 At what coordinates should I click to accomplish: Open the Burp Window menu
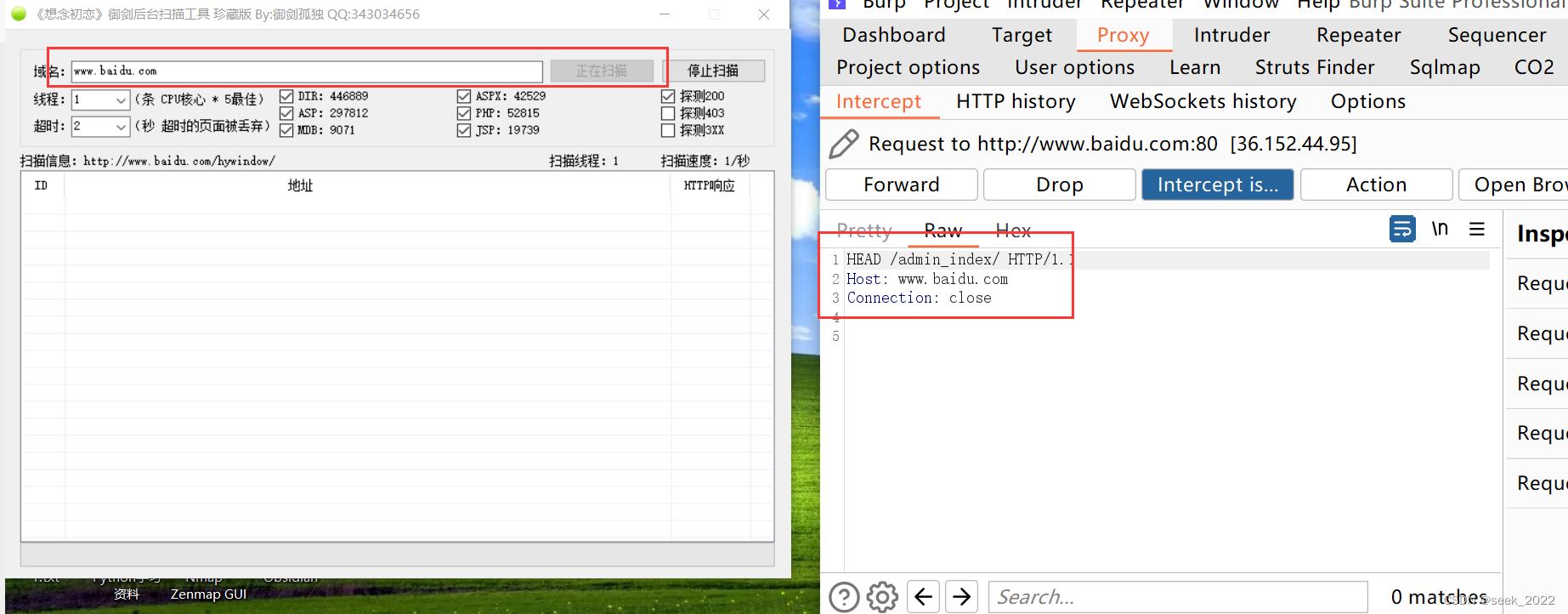point(1241,4)
